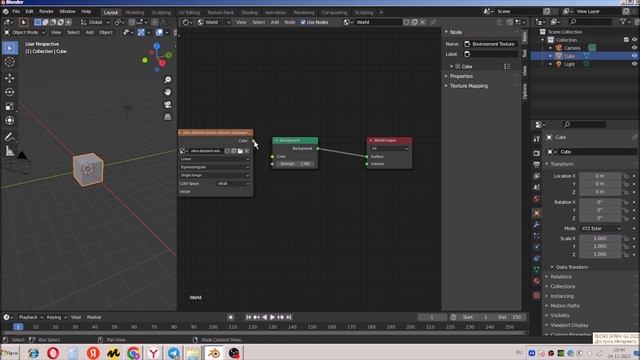Open the Global transform orientation dropdown
640x360 pixels.
[96, 22]
